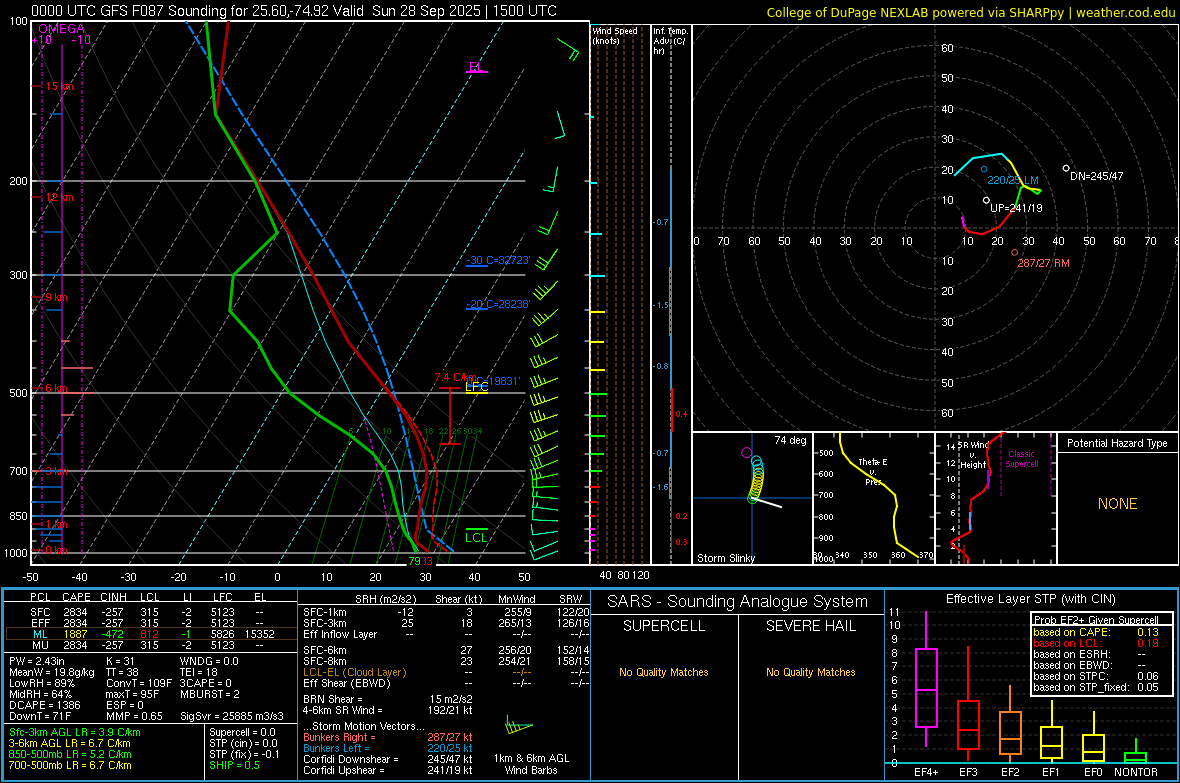Image resolution: width=1180 pixels, height=783 pixels.
Task: Click the Theta-E v. Pres plot label
Action: tap(873, 471)
